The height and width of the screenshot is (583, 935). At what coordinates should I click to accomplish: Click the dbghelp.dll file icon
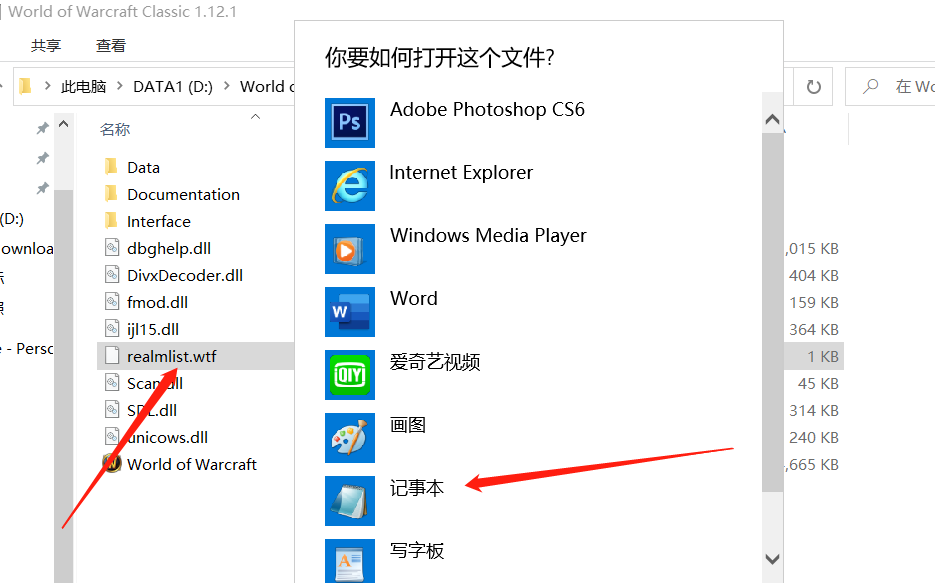[112, 248]
